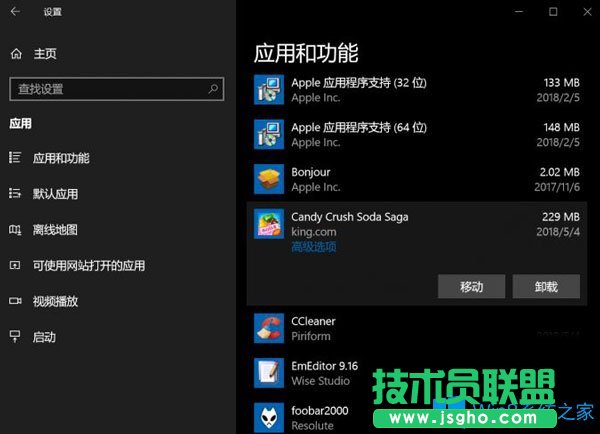This screenshot has width=600, height=434.
Task: Open 可使用网站打开的应用 section
Action: pos(89,265)
